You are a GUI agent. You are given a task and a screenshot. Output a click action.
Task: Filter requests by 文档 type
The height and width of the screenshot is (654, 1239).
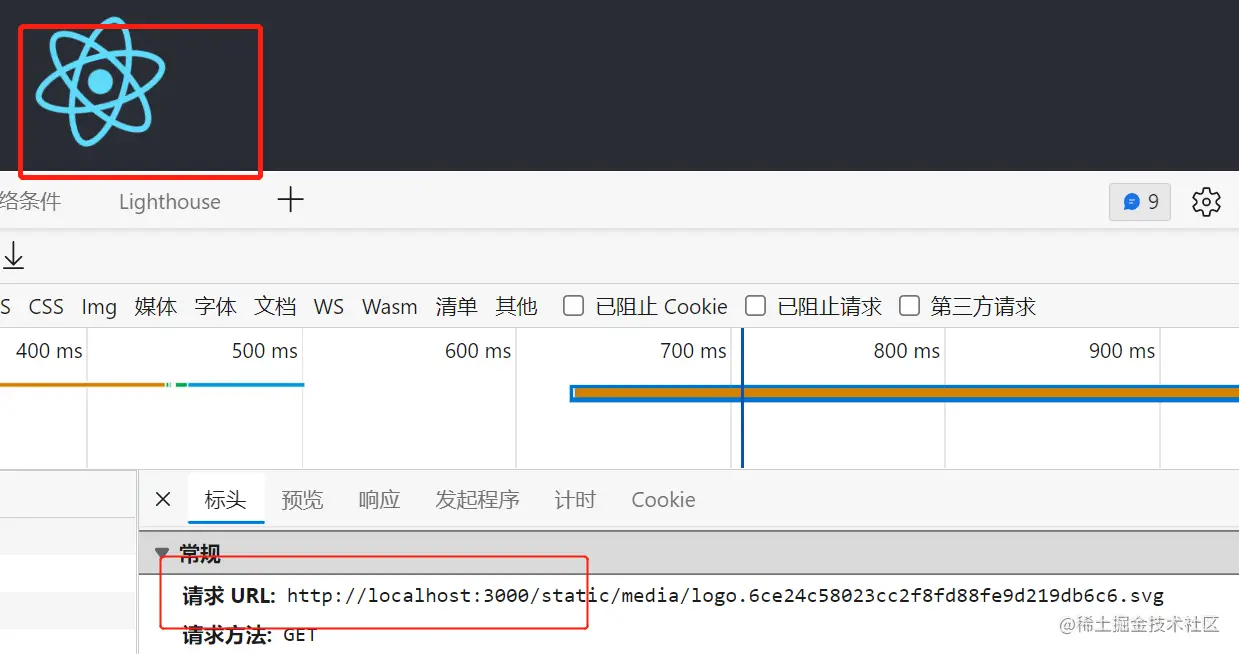coord(275,307)
